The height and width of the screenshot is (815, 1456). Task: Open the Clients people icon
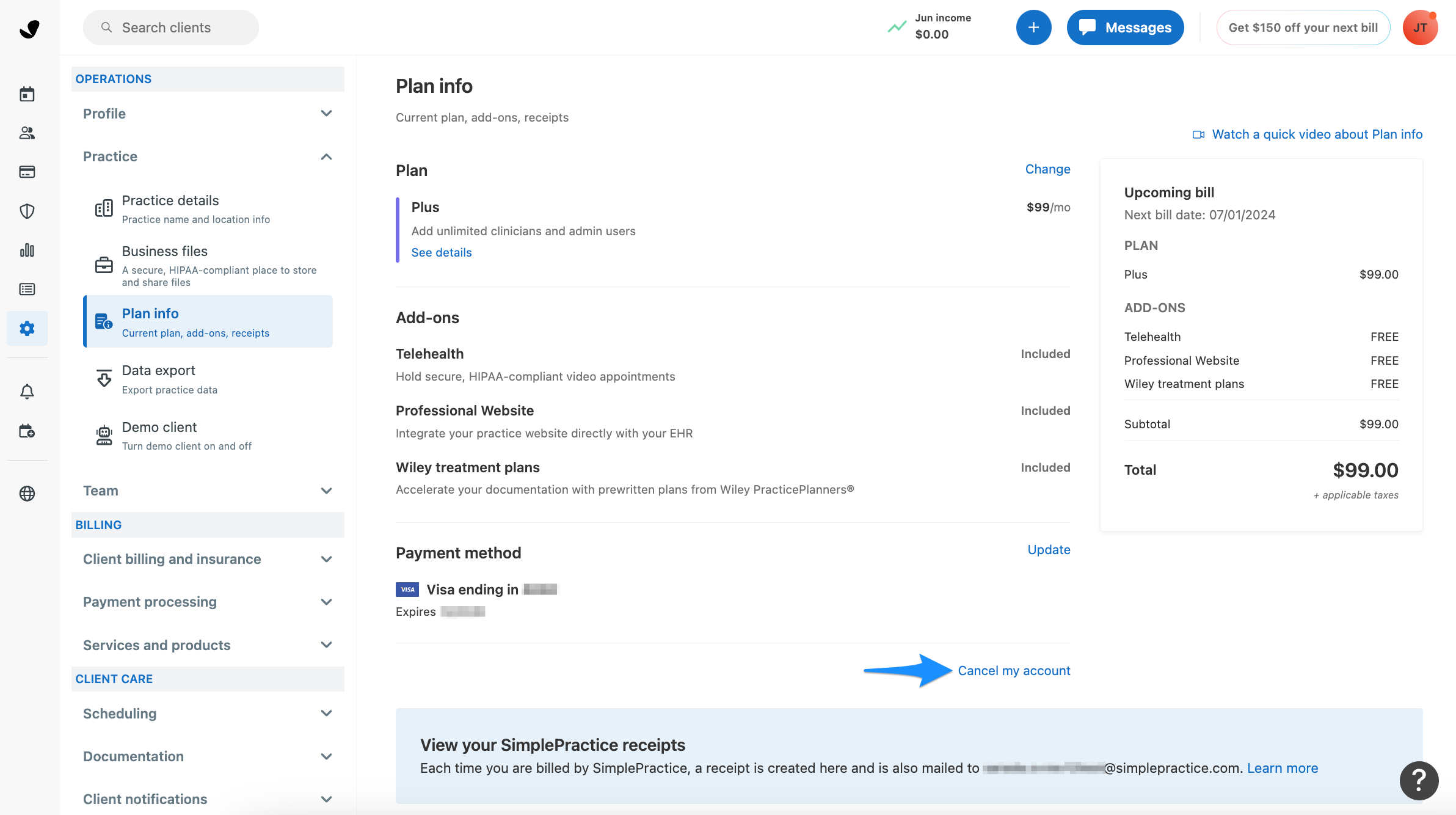coord(27,133)
